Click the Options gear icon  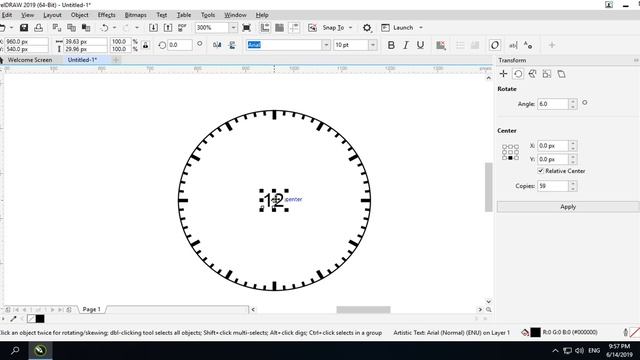(367, 28)
